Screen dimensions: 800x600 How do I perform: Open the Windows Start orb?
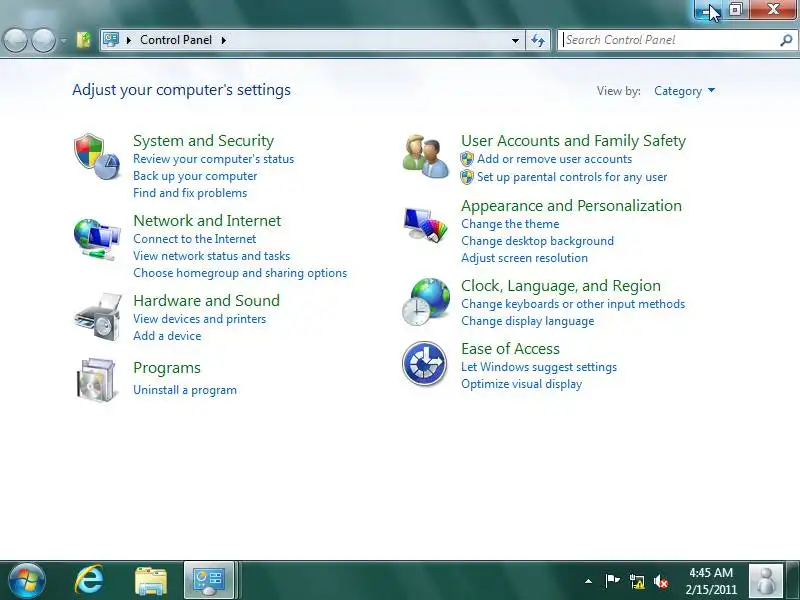tap(26, 581)
